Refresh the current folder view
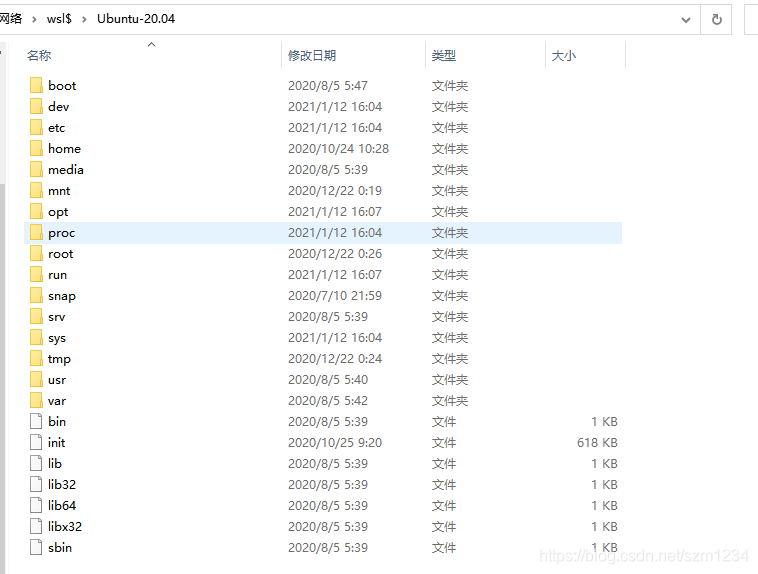 pyautogui.click(x=716, y=19)
